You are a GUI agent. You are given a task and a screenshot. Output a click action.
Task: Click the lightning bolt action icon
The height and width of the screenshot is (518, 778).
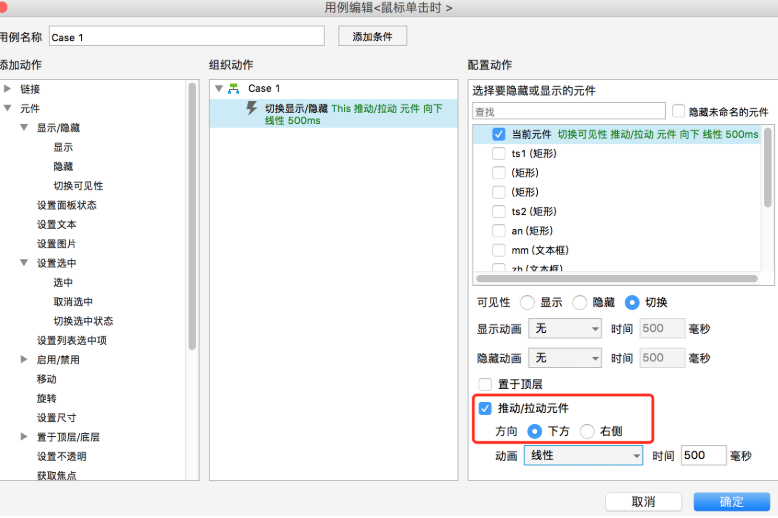coord(252,108)
